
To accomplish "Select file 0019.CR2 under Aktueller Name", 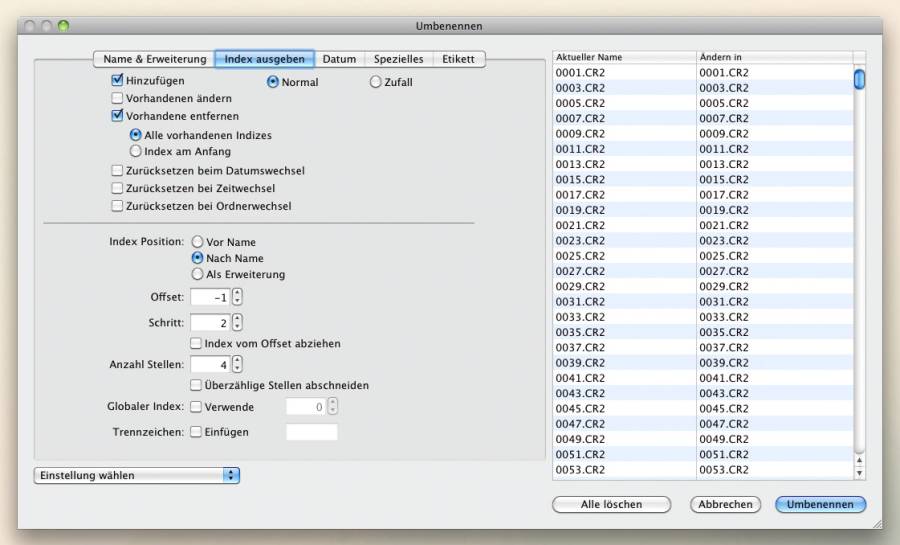I will (x=580, y=210).
